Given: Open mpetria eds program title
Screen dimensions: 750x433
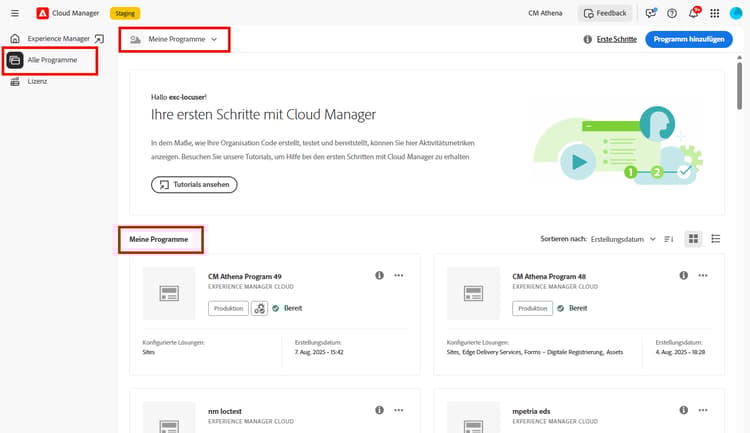Looking at the screenshot, I should pyautogui.click(x=531, y=411).
